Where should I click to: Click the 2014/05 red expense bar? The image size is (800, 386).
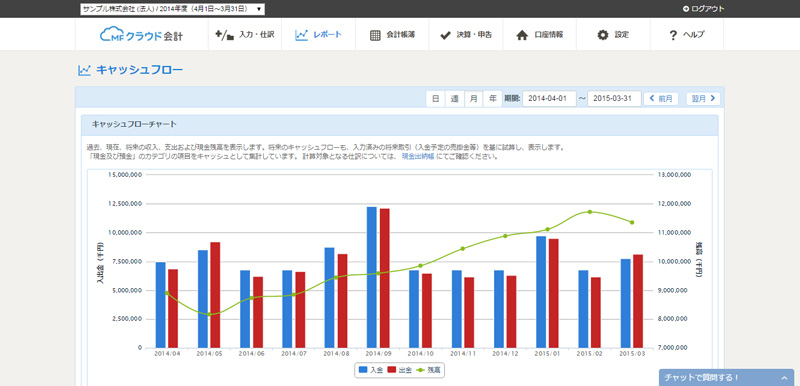click(215, 295)
